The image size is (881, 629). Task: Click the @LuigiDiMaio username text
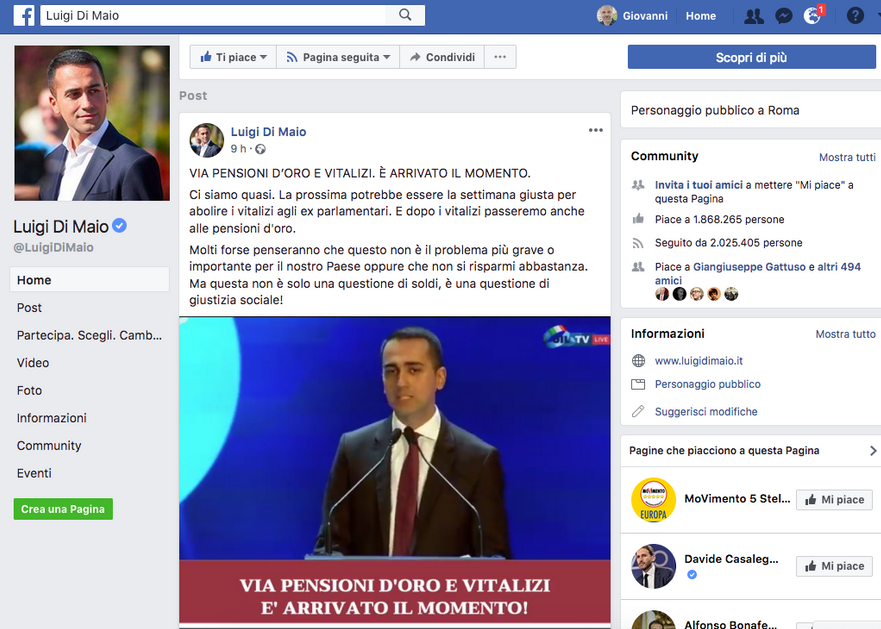click(x=53, y=247)
